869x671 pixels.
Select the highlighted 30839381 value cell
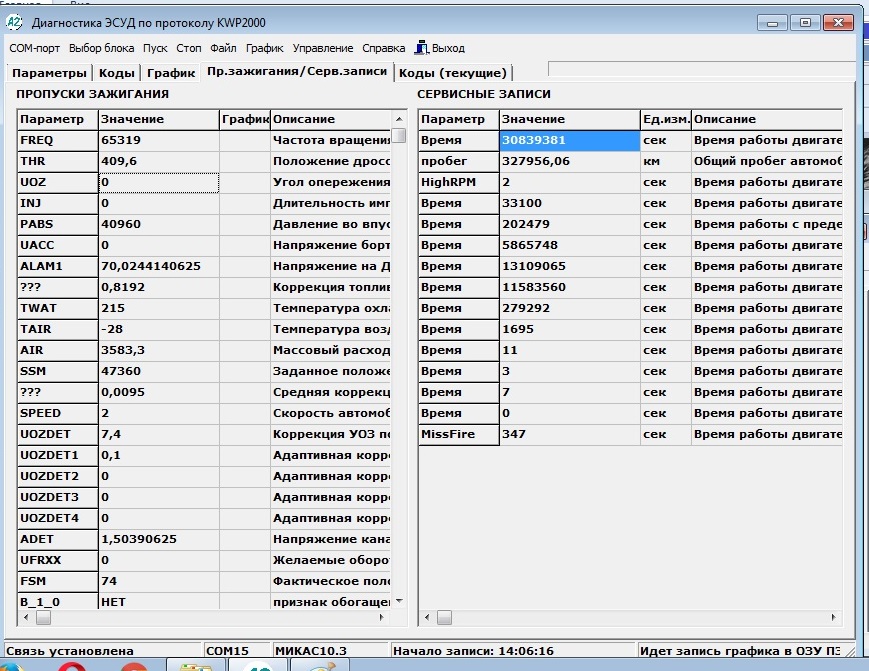tap(568, 141)
